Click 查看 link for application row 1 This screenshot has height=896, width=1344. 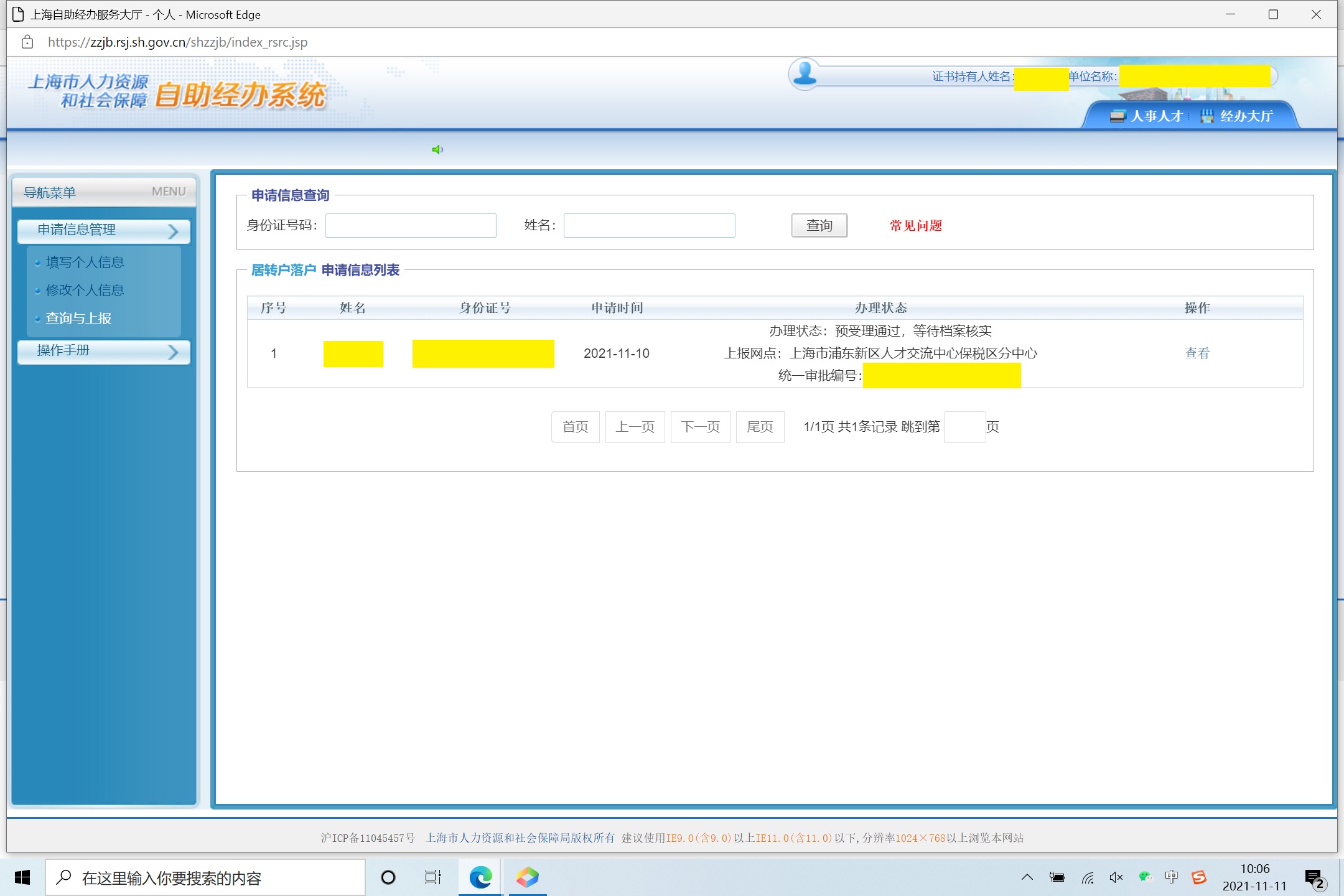pyautogui.click(x=1197, y=353)
